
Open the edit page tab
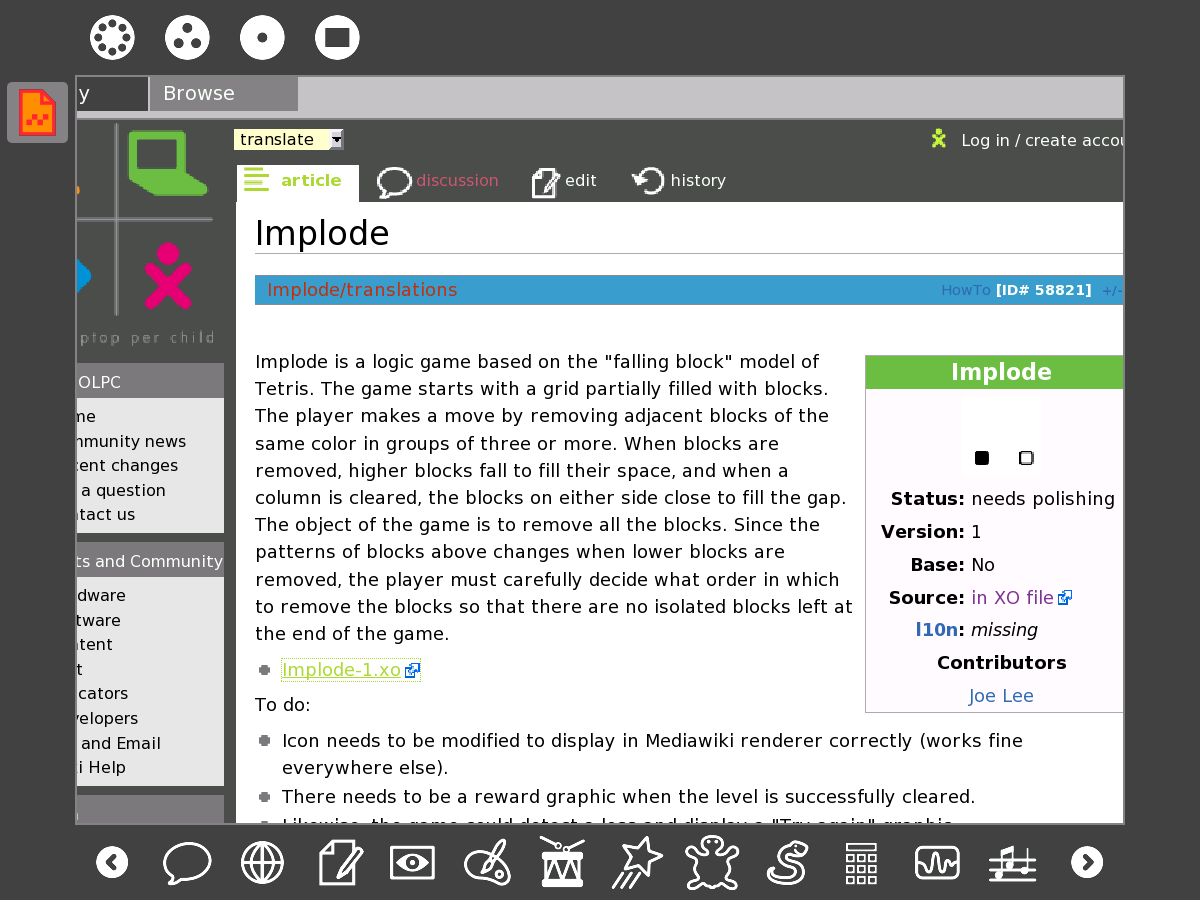564,181
